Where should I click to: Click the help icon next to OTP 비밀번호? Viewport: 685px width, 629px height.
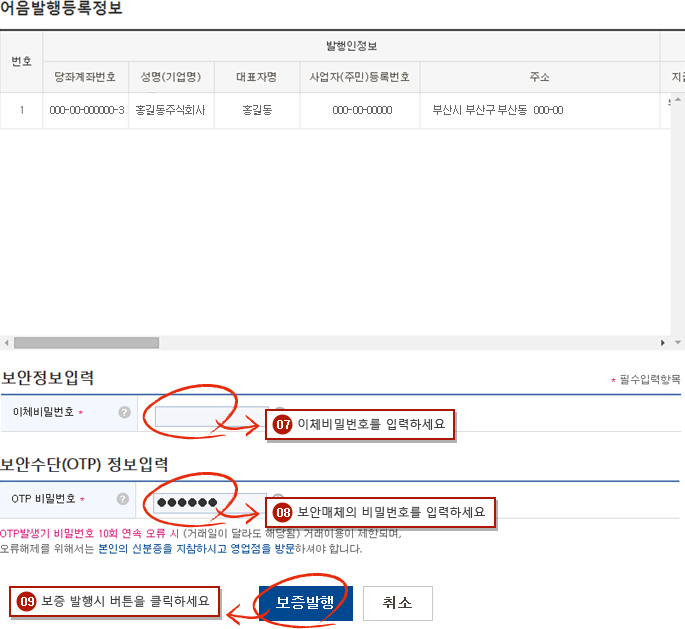[x=123, y=499]
